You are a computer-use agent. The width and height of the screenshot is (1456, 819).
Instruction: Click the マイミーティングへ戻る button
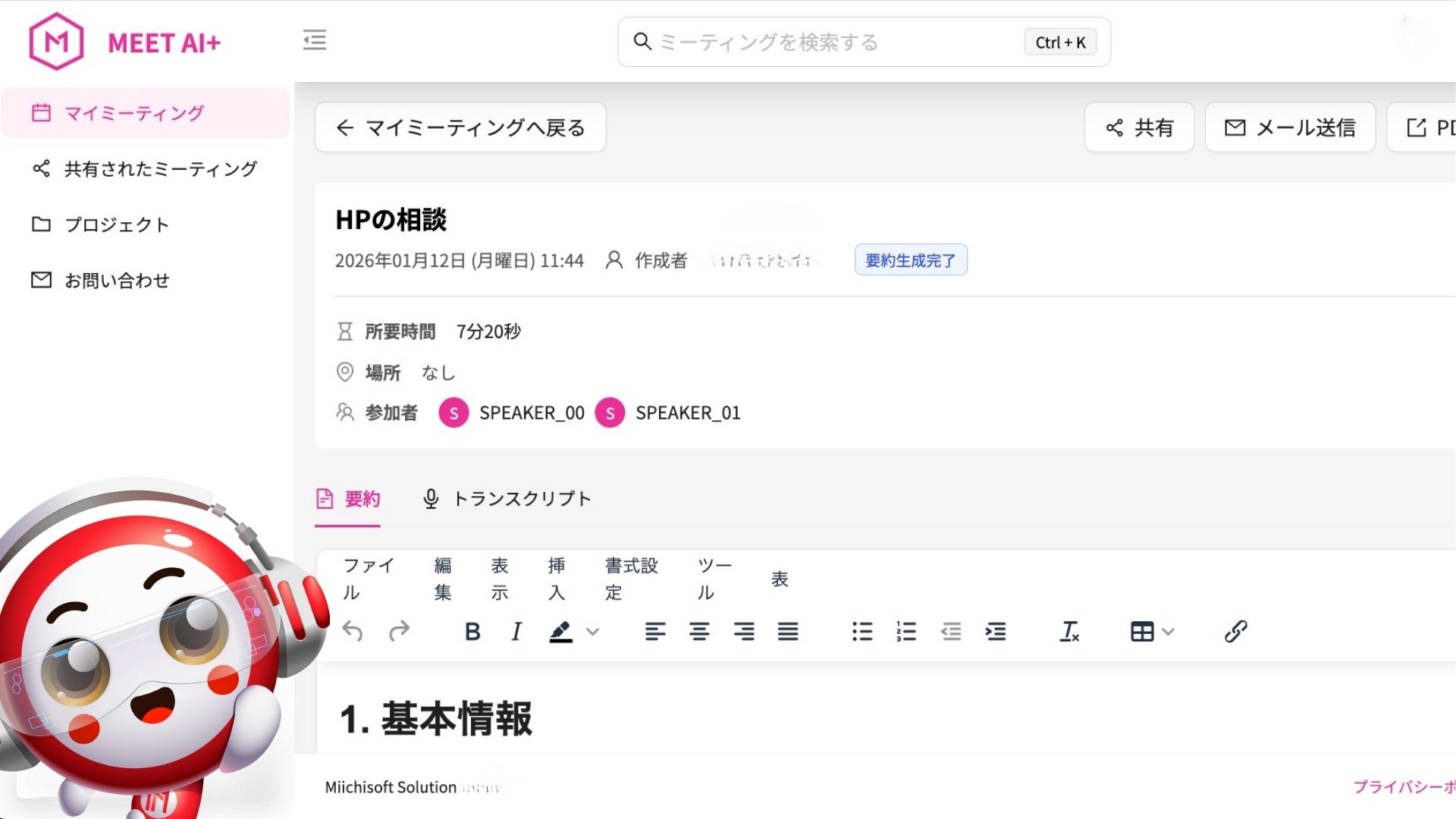point(460,127)
